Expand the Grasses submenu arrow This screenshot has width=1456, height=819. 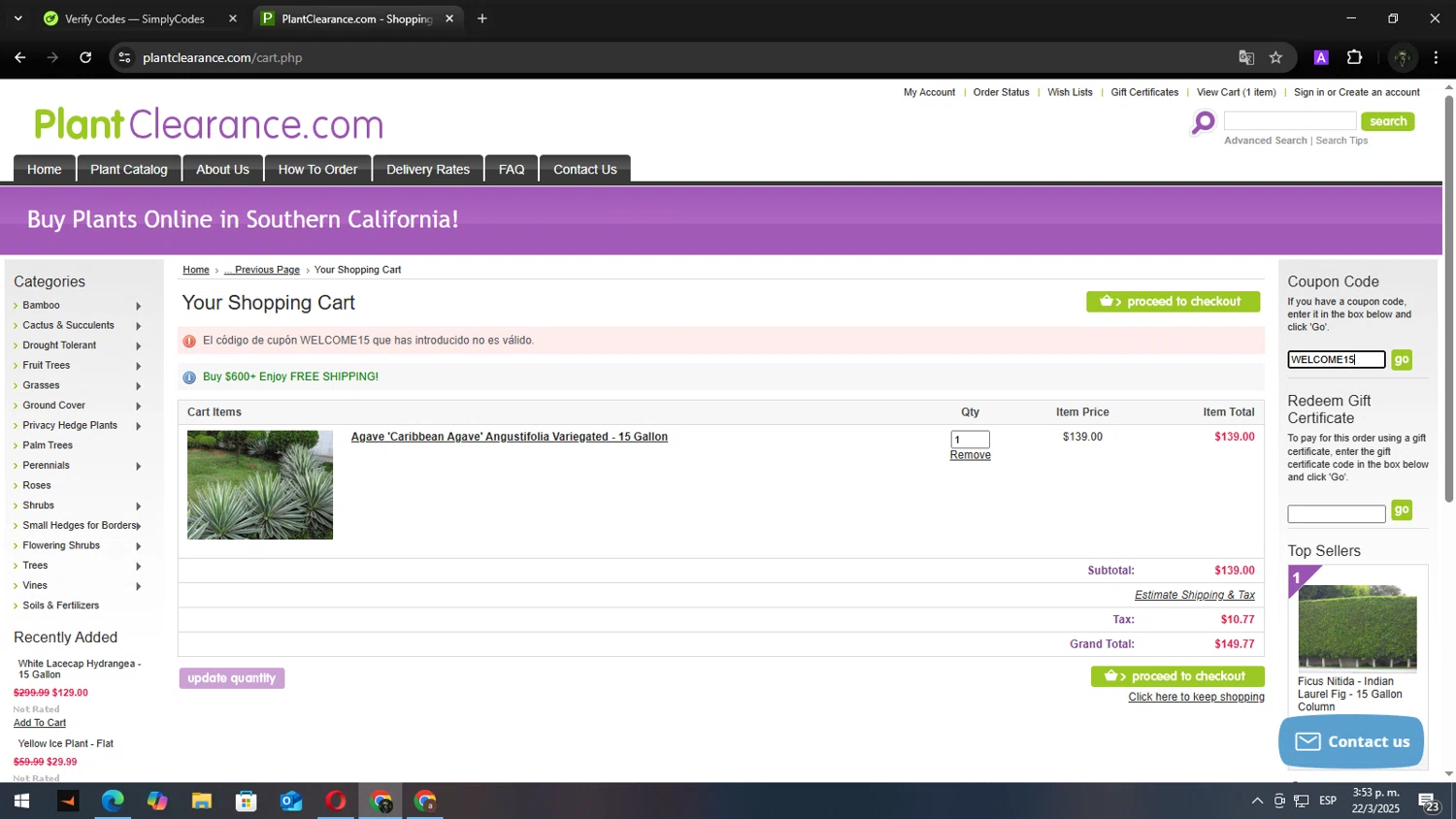click(x=138, y=386)
